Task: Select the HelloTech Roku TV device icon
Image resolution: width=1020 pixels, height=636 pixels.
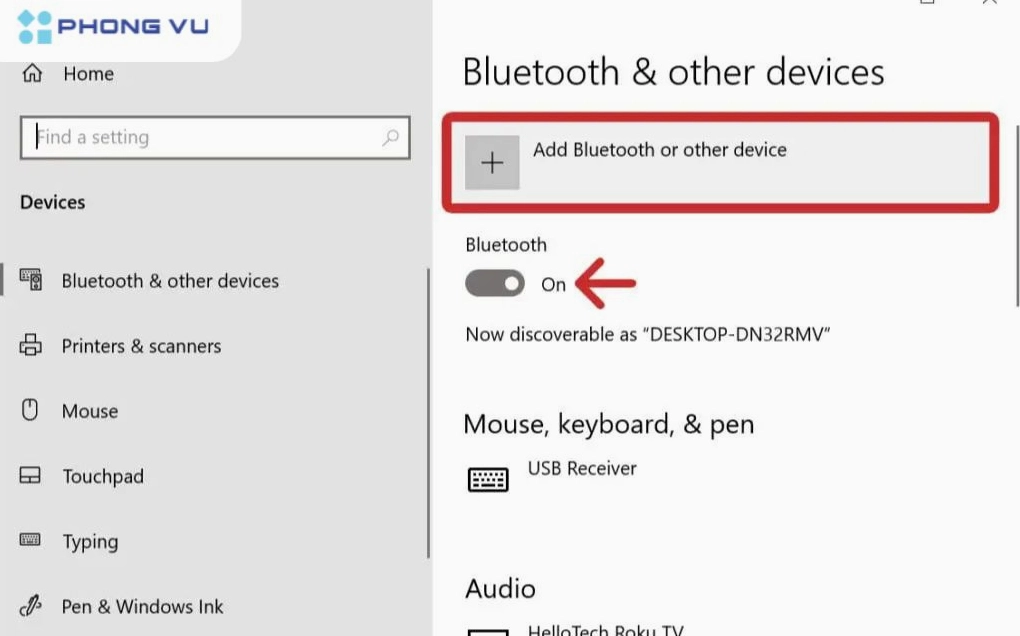Action: click(x=488, y=631)
